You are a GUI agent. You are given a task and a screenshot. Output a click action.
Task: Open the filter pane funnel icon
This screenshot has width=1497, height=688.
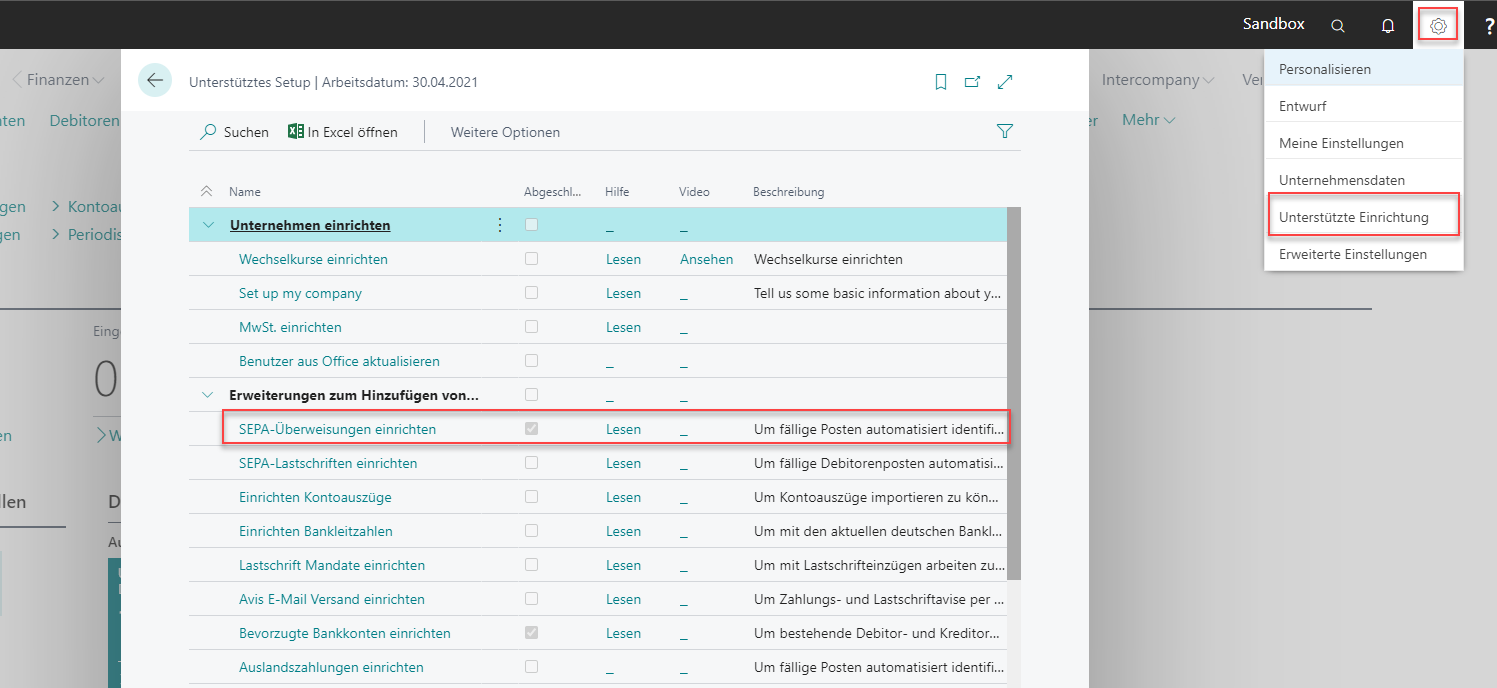click(1005, 131)
